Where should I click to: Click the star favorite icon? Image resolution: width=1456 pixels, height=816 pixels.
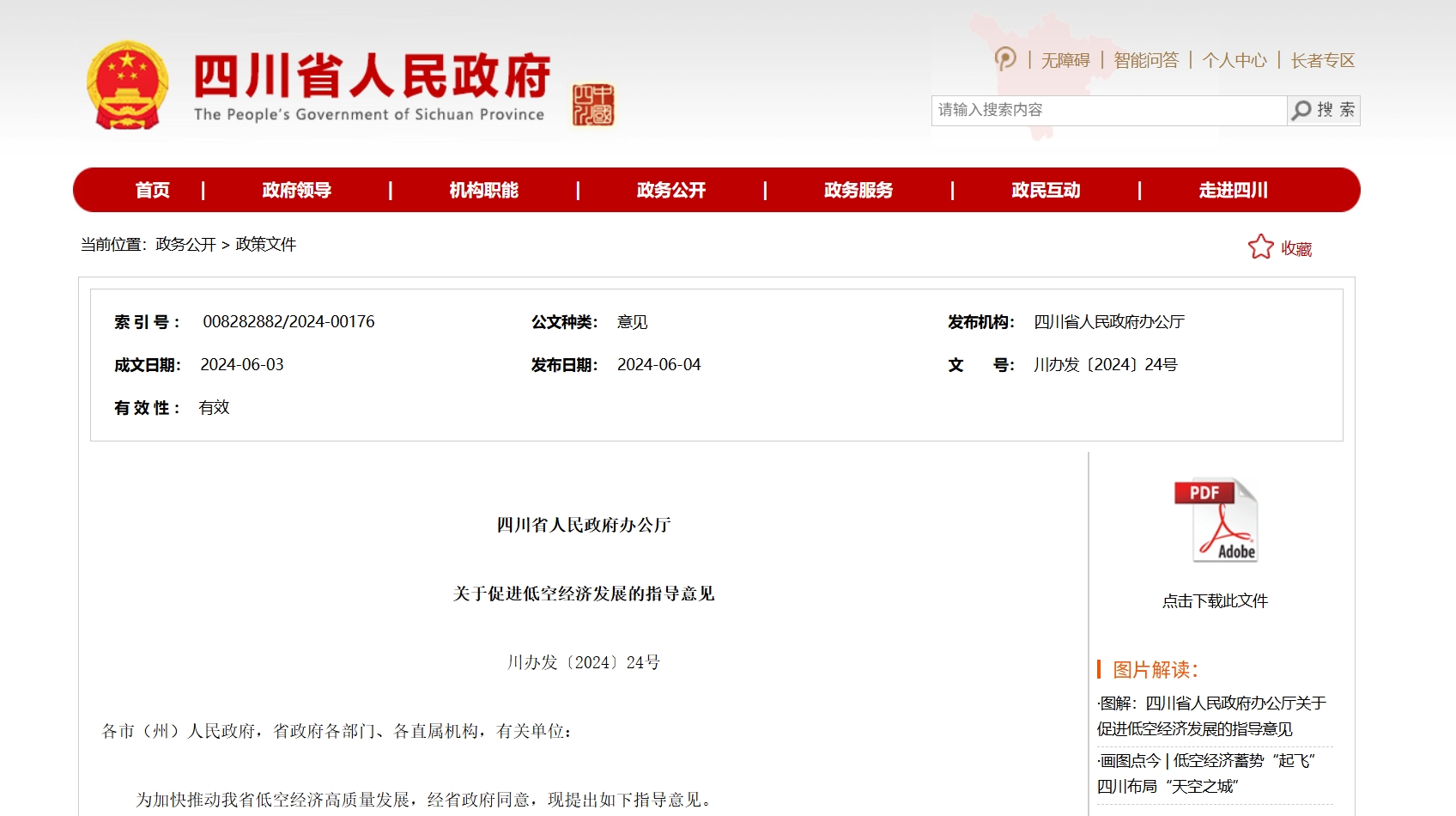pos(1260,247)
